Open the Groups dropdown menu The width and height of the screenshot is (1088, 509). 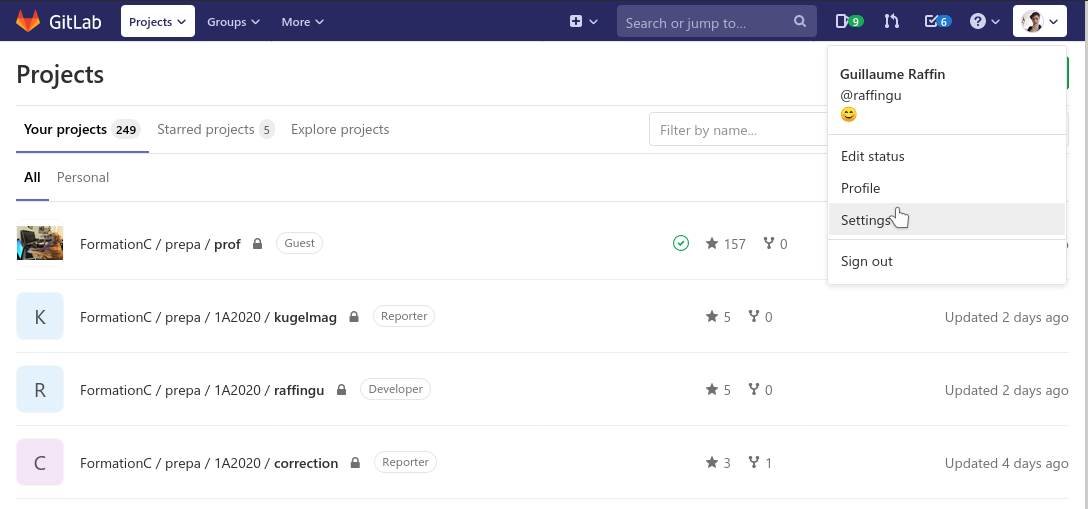pos(233,21)
